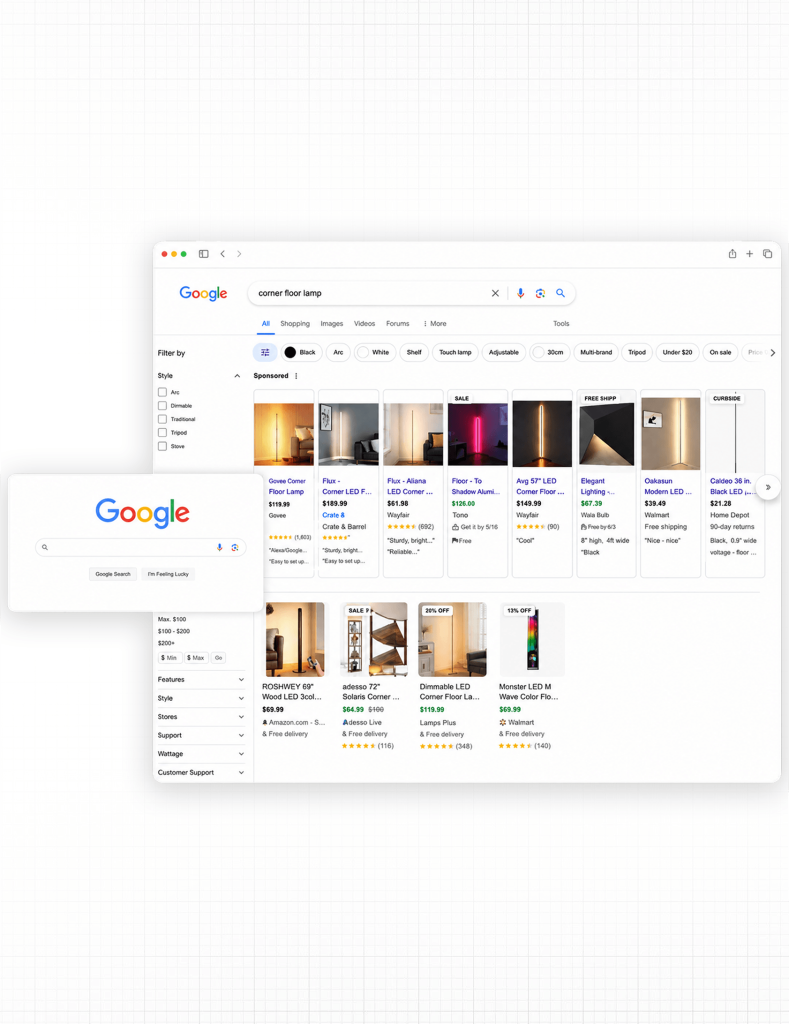This screenshot has width=789, height=1024.
Task: Click the Go price range button
Action: click(x=219, y=658)
